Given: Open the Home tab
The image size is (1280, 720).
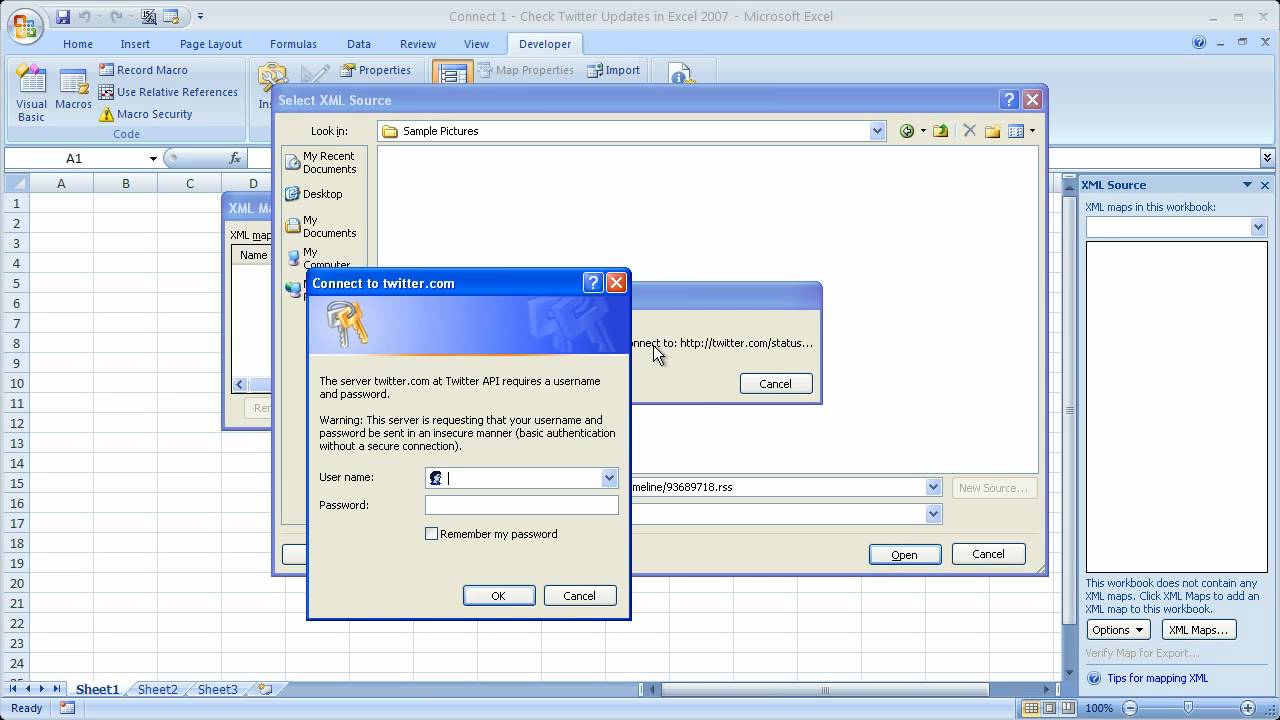Looking at the screenshot, I should point(78,44).
